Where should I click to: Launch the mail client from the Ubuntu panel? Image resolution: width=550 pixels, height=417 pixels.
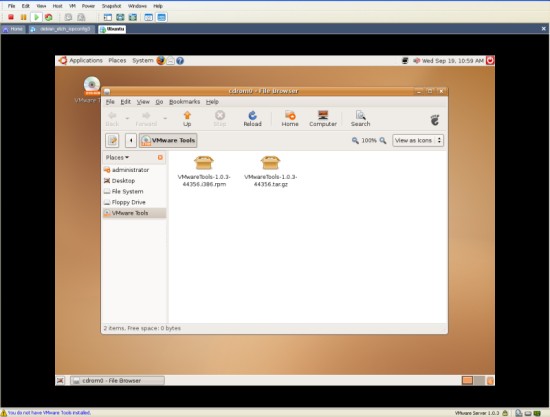pos(170,61)
